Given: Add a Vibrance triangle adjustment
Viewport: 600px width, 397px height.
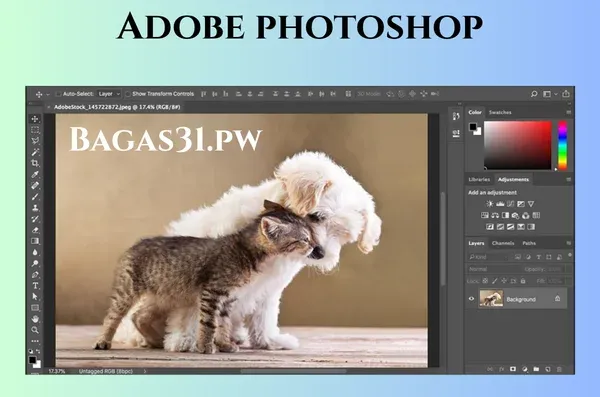Looking at the screenshot, I should click(x=531, y=204).
